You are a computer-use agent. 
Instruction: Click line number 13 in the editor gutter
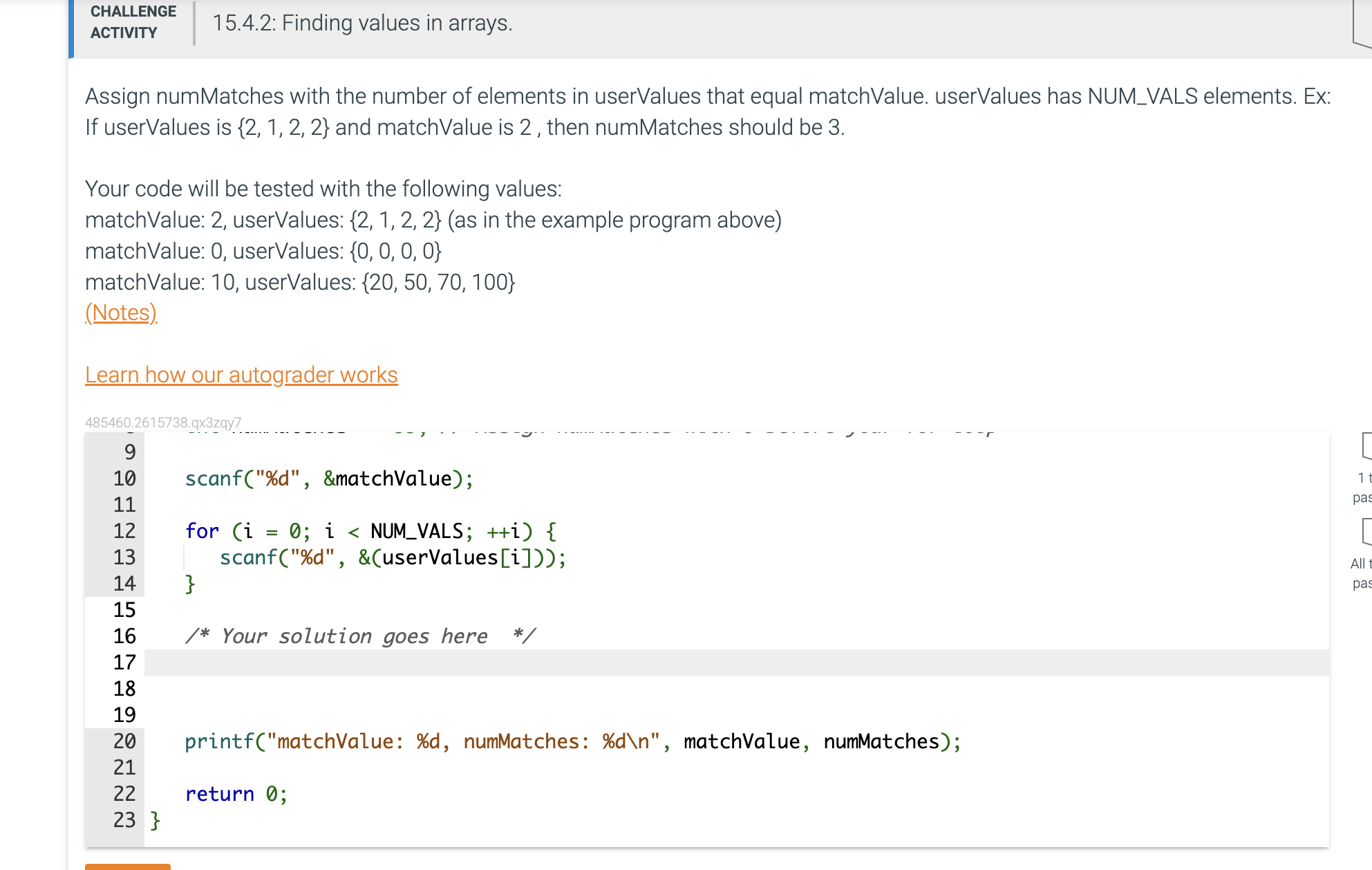(x=123, y=557)
